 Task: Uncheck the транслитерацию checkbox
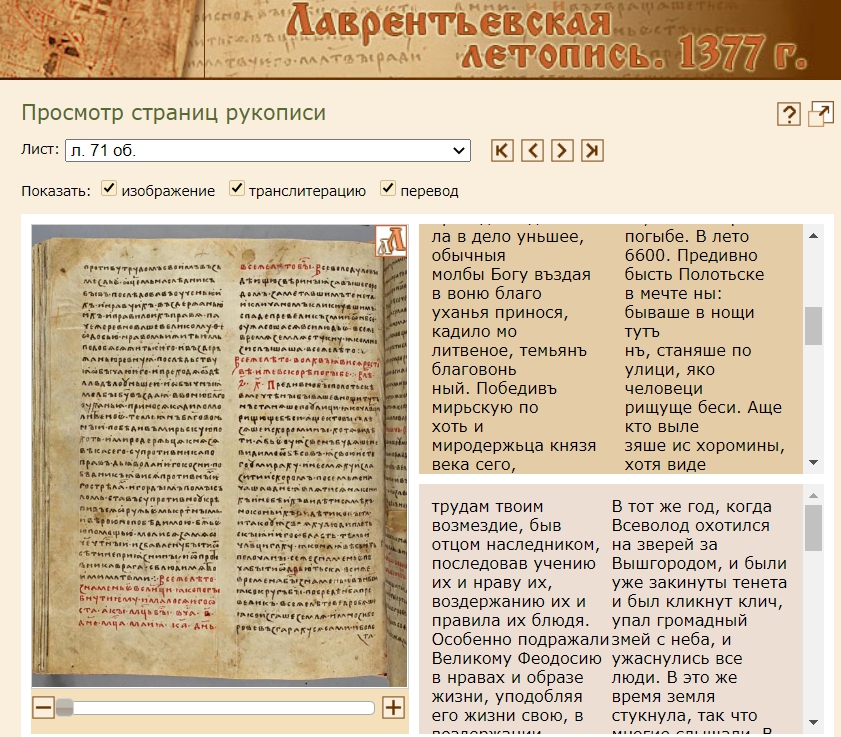[237, 188]
